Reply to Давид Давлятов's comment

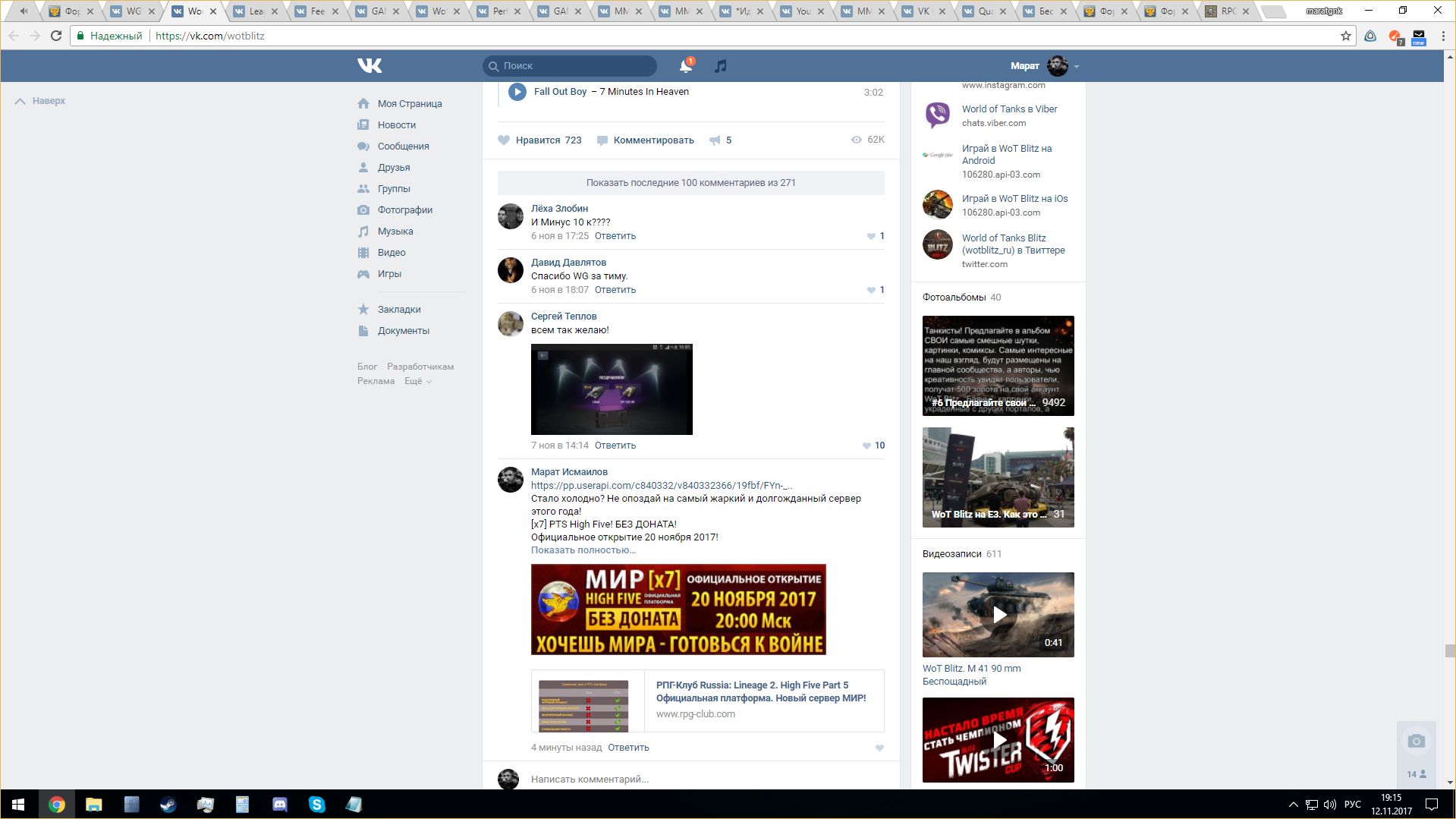click(x=615, y=290)
